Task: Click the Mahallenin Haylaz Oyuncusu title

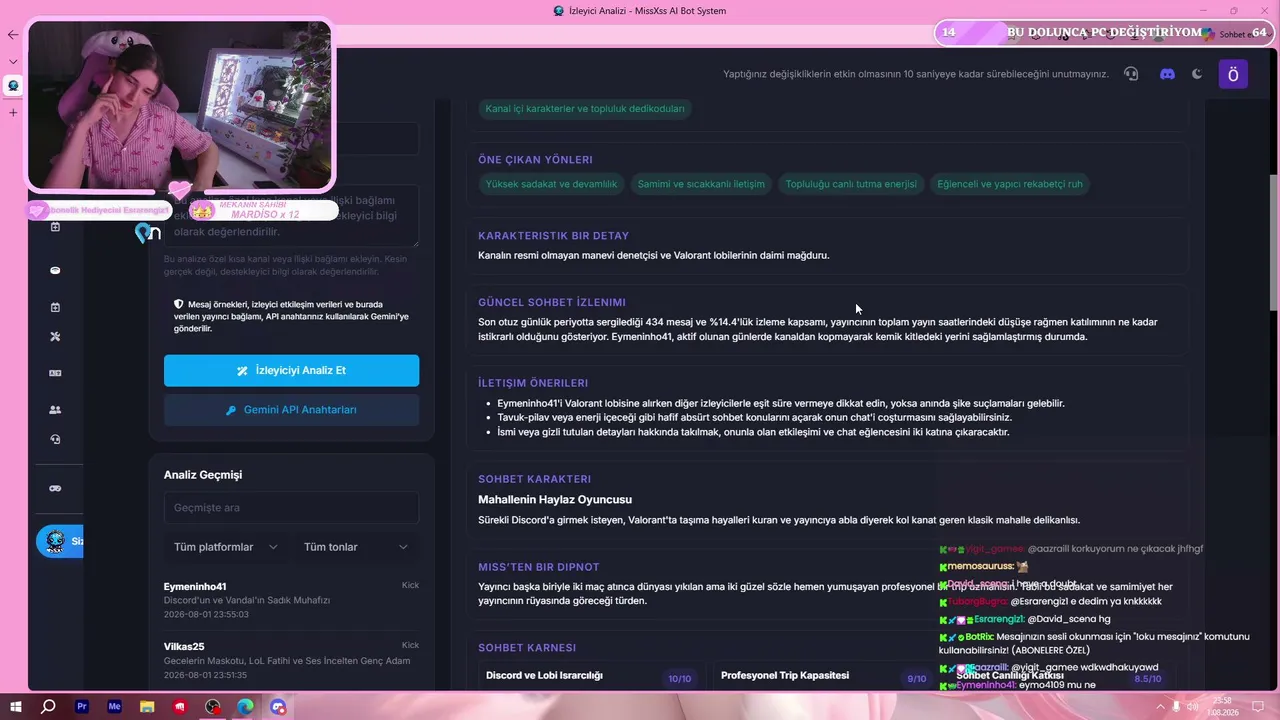Action: [555, 500]
